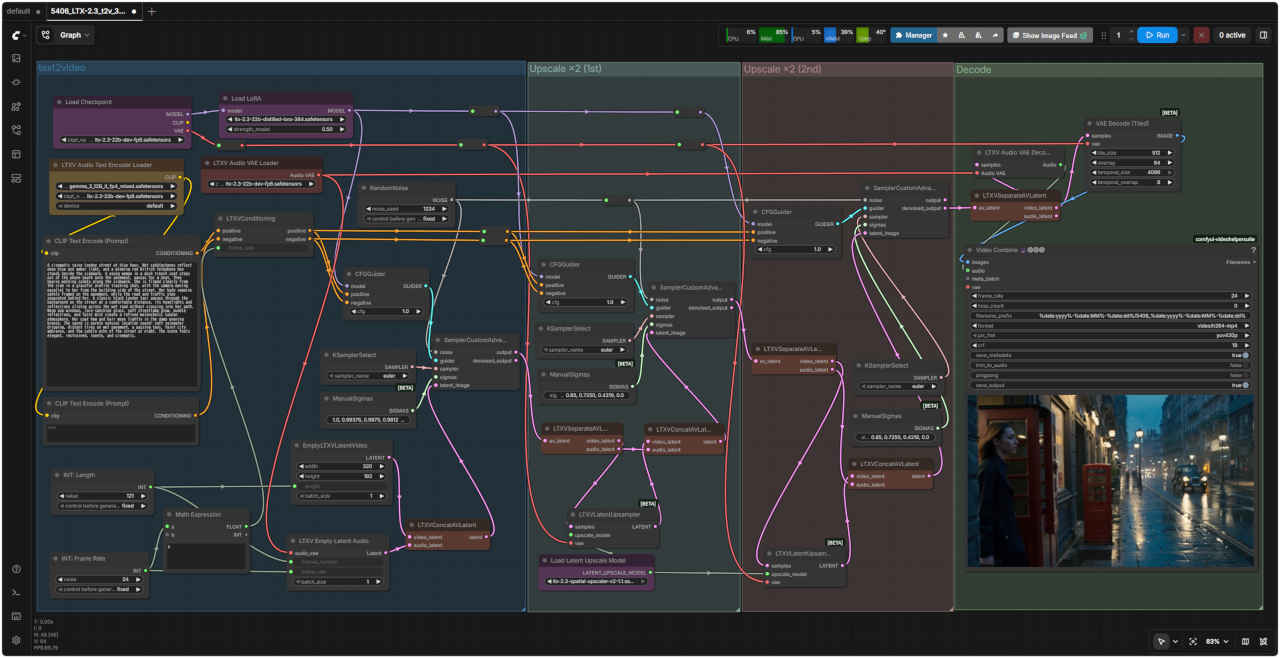Toggle save_metadata in Video Combine
Image resolution: width=1280 pixels, height=658 pixels.
pyautogui.click(x=1110, y=355)
